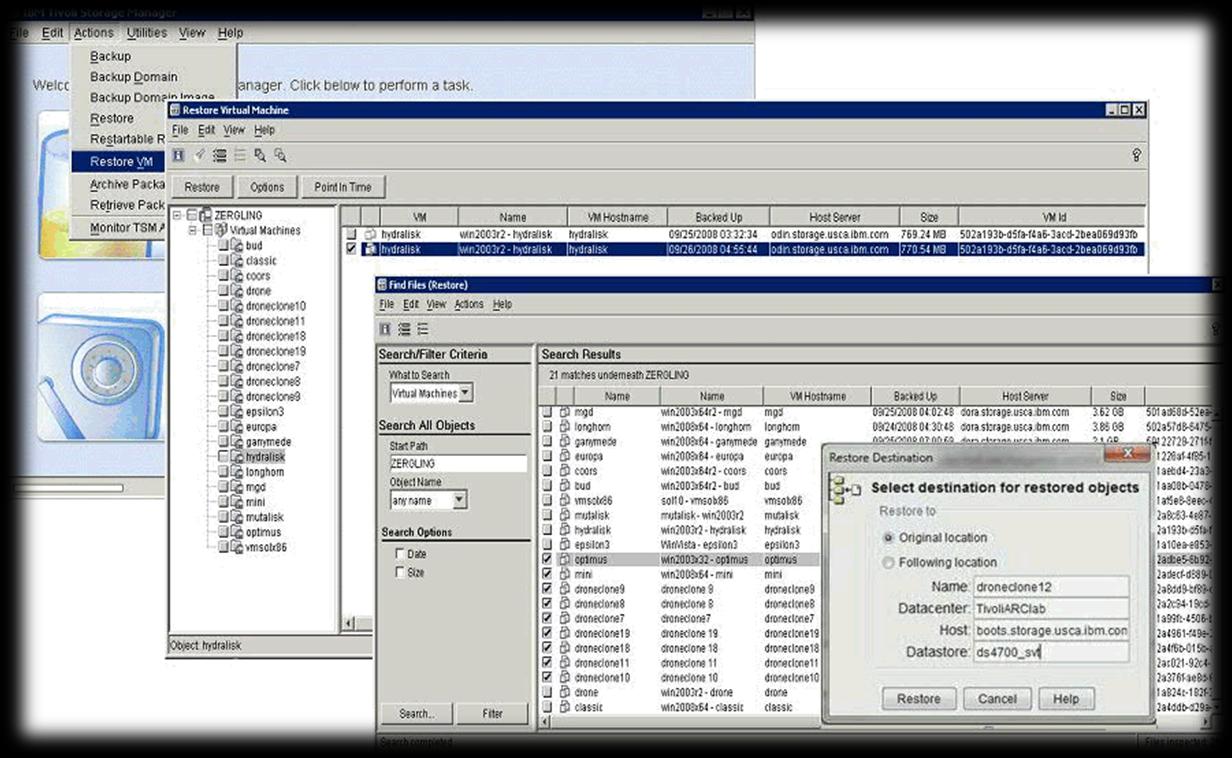
Task: Open Actions menu in the Find Files window
Action: pyautogui.click(x=469, y=304)
